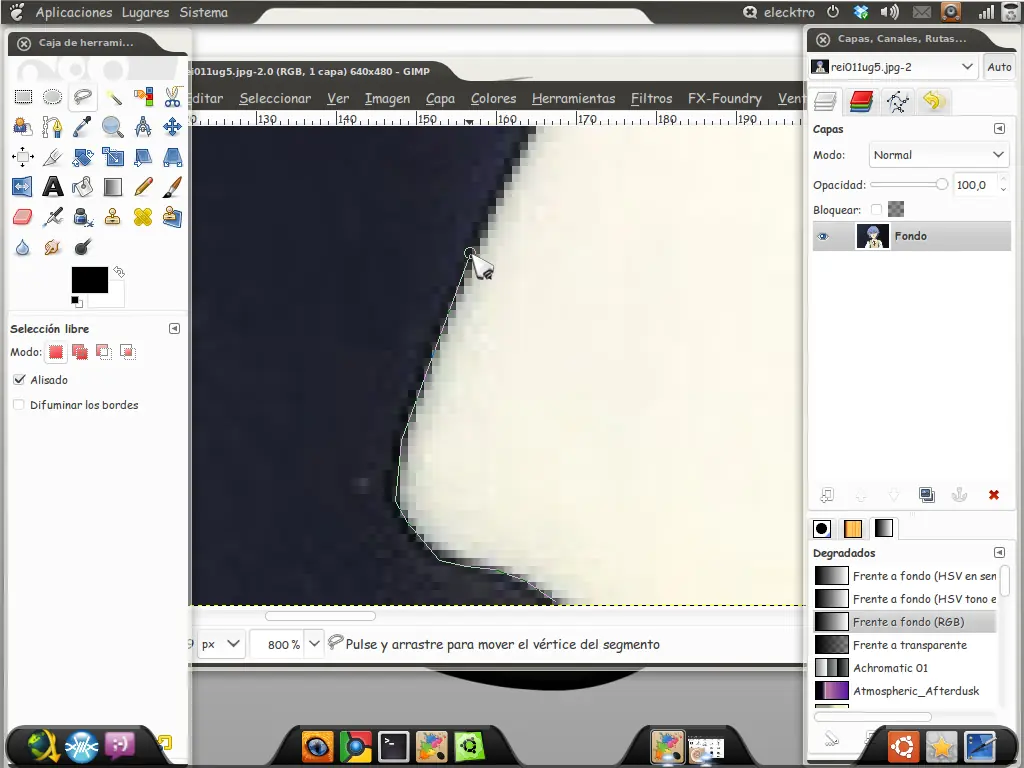Select the Rotate tool
The height and width of the screenshot is (768, 1024).
(82, 157)
